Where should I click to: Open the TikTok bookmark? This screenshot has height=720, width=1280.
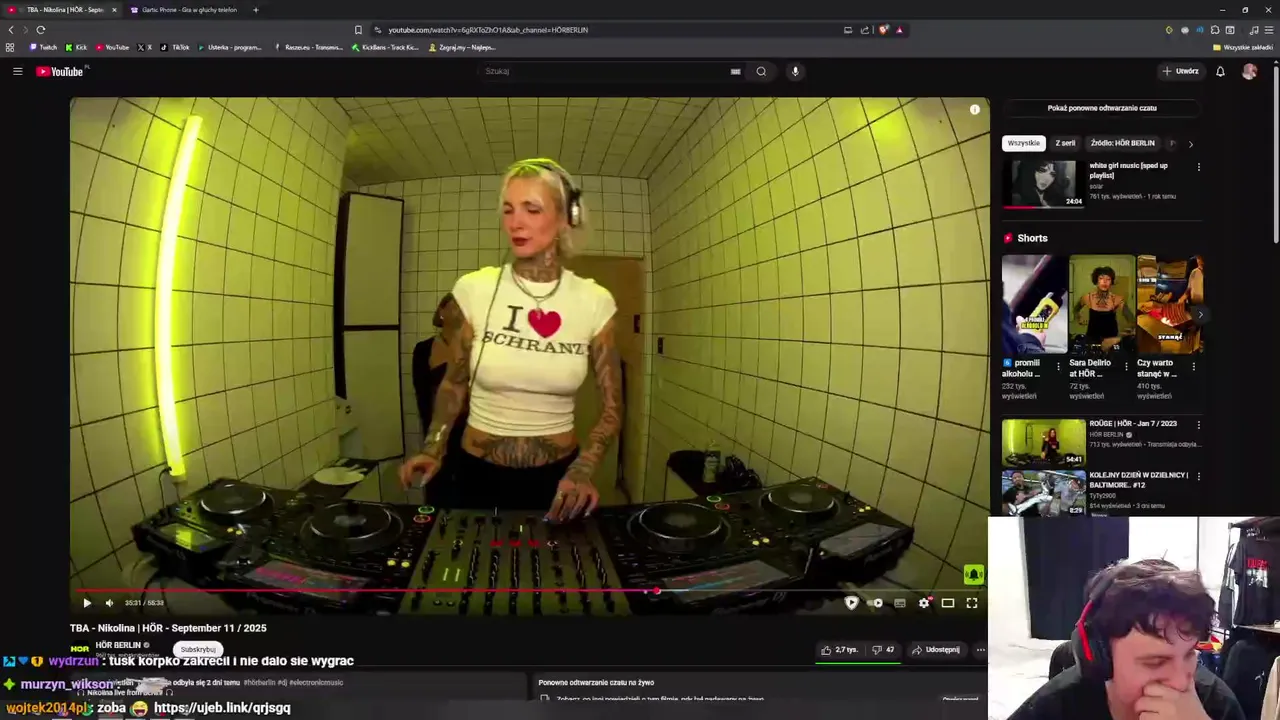[x=175, y=47]
